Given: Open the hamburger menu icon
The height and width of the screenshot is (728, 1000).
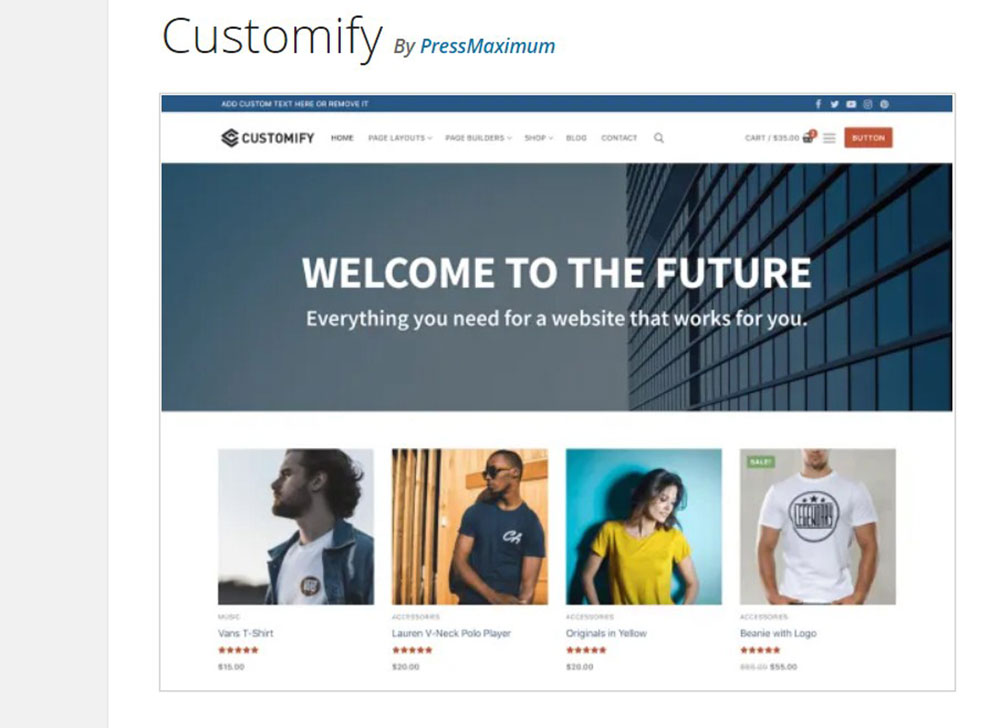Looking at the screenshot, I should (x=829, y=138).
